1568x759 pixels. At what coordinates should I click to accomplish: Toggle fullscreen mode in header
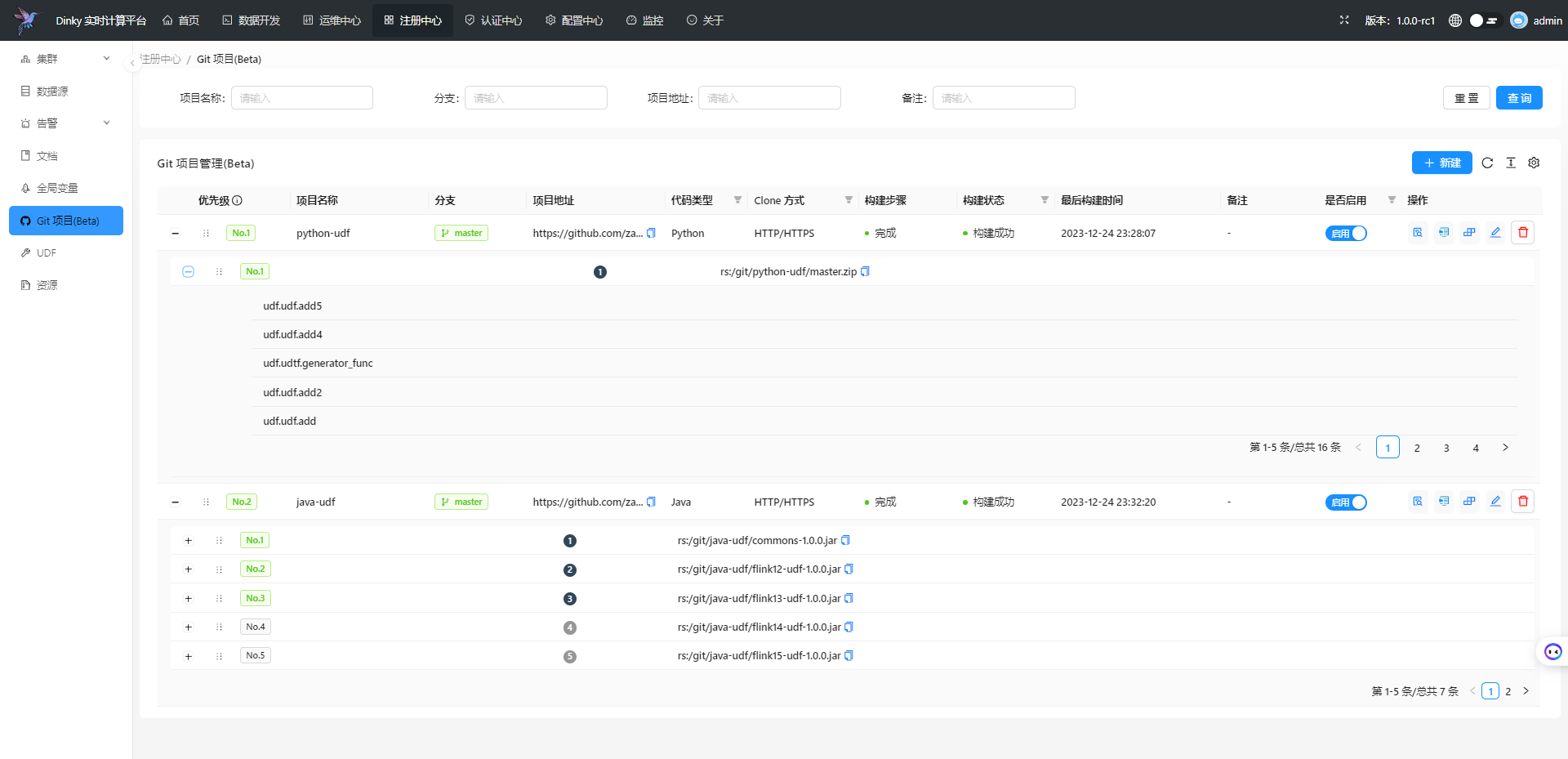point(1344,20)
